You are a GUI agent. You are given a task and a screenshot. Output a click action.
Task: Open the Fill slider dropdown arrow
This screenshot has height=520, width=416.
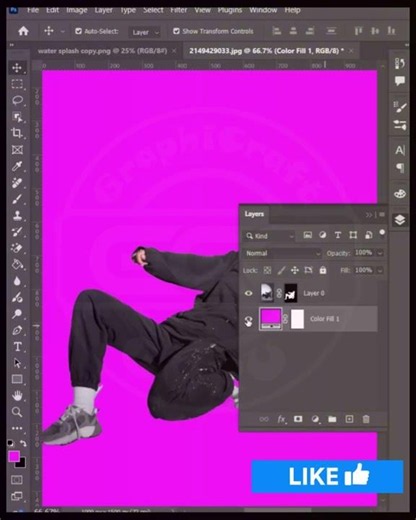(380, 270)
